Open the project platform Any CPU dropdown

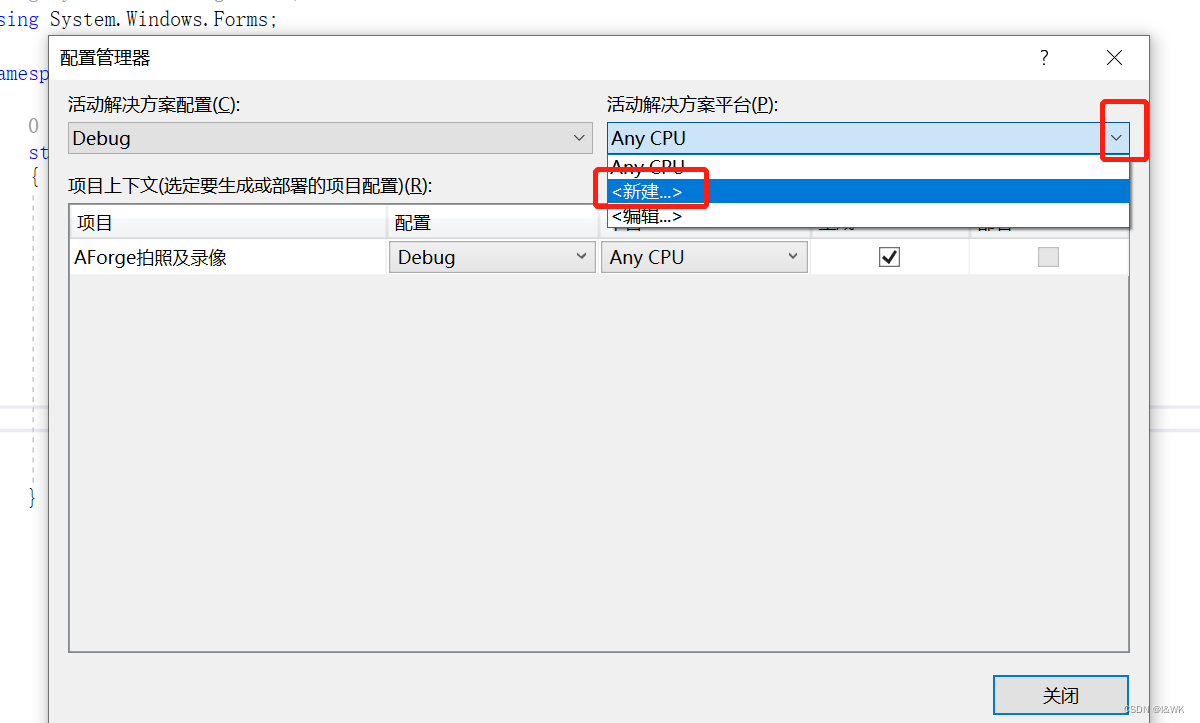click(792, 256)
